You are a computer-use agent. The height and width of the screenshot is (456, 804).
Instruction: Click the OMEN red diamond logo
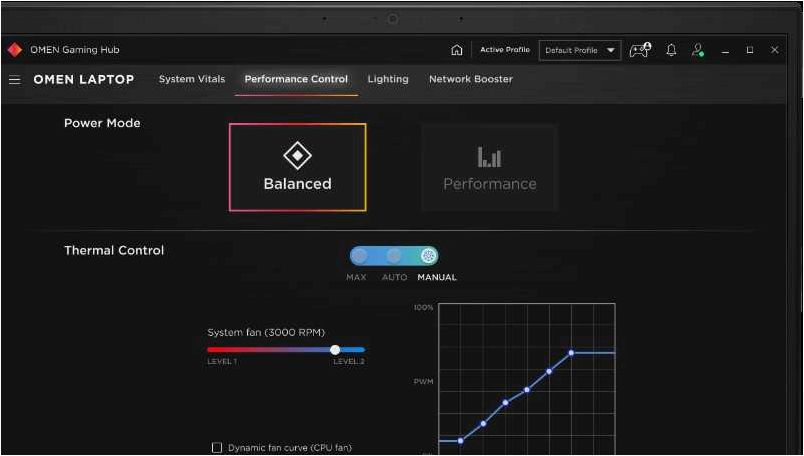[15, 50]
